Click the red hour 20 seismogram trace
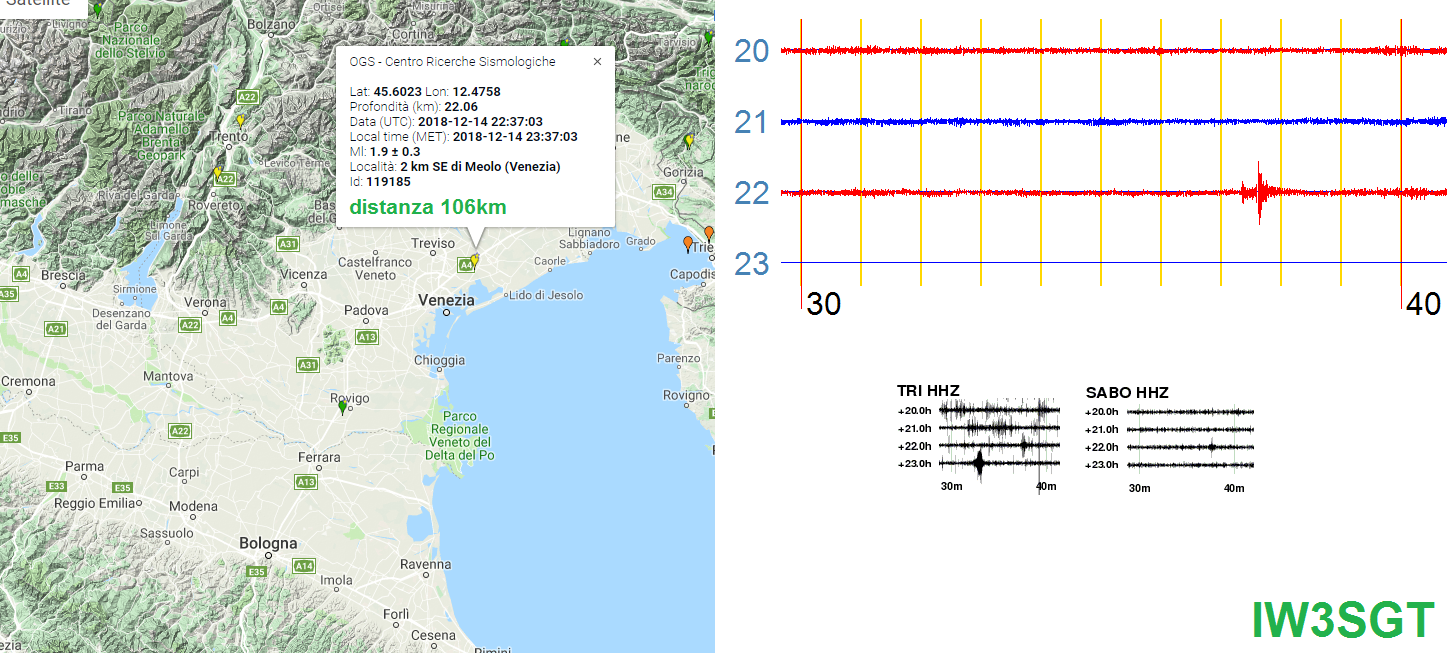Image resolution: width=1455 pixels, height=653 pixels. 1113,50
